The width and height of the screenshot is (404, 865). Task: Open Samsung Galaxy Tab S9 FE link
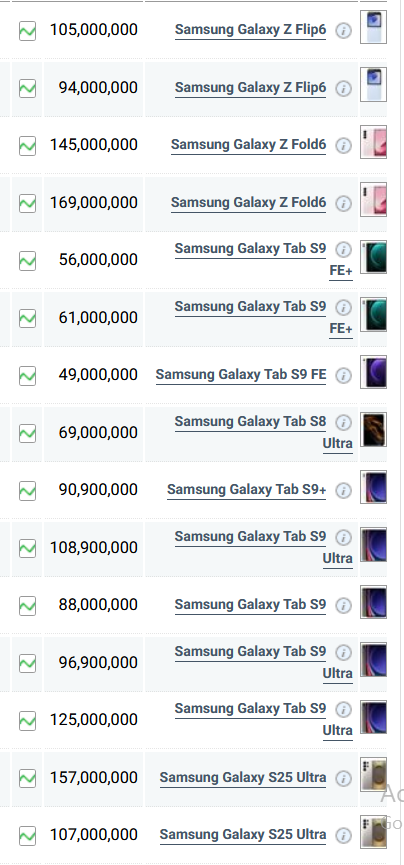tap(241, 375)
